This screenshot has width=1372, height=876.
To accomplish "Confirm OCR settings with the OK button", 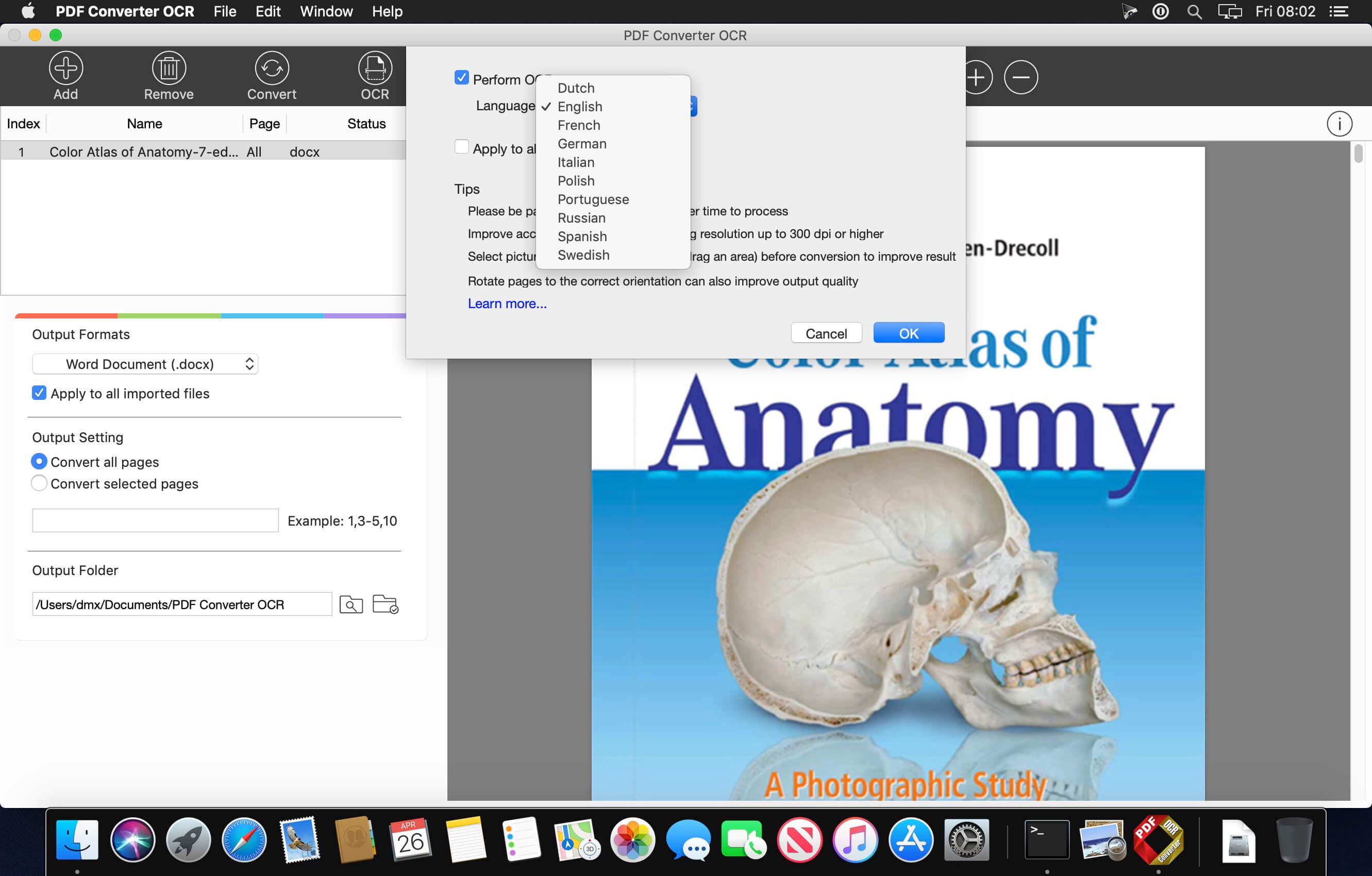I will (908, 333).
